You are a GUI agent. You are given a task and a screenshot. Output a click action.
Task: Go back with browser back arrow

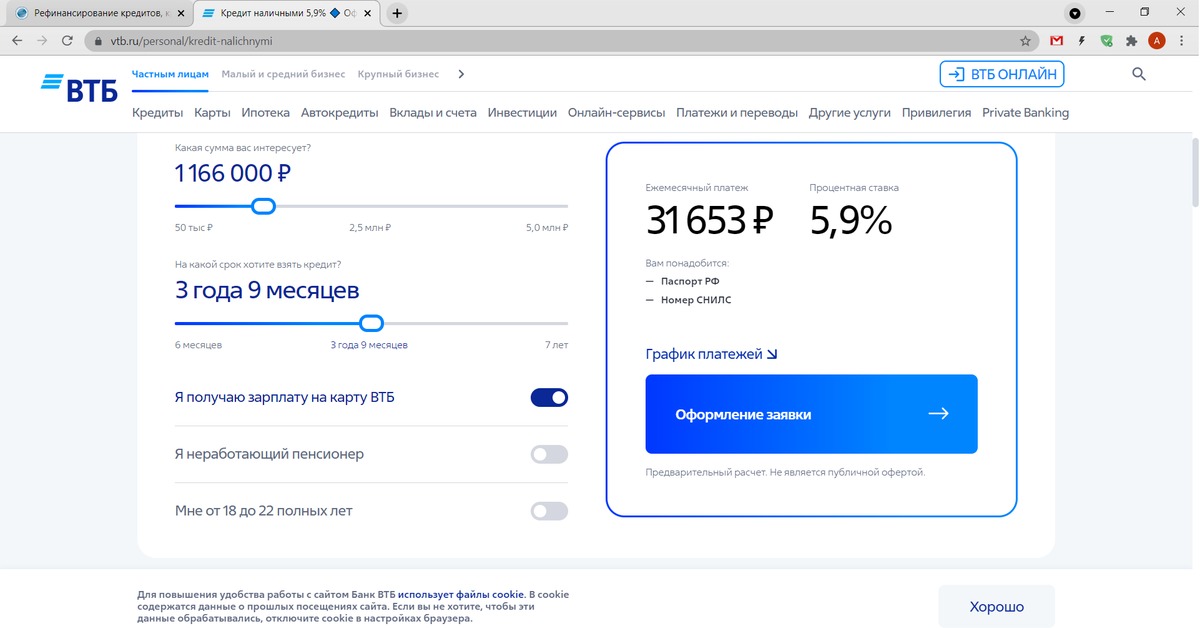pos(17,41)
